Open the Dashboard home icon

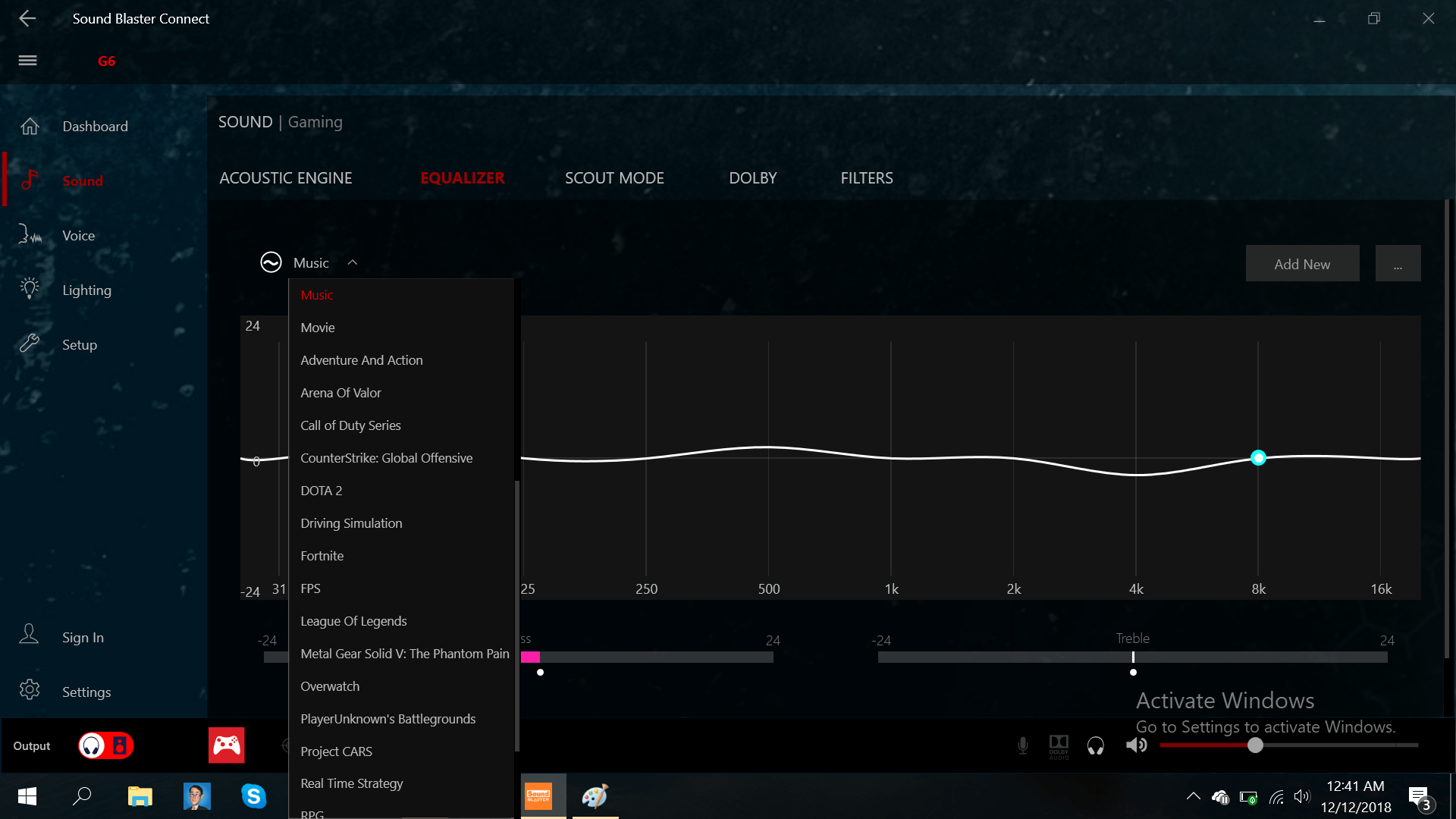click(x=30, y=126)
